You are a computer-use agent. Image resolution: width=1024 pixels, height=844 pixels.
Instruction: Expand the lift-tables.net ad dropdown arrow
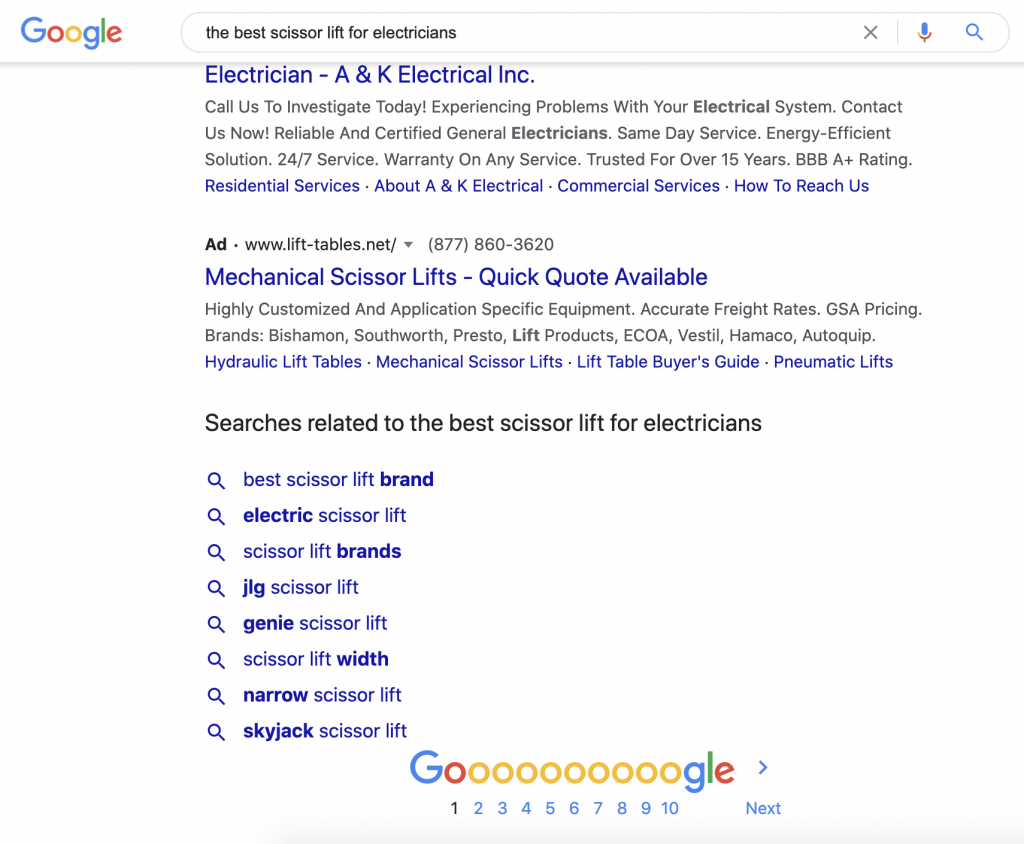(408, 245)
